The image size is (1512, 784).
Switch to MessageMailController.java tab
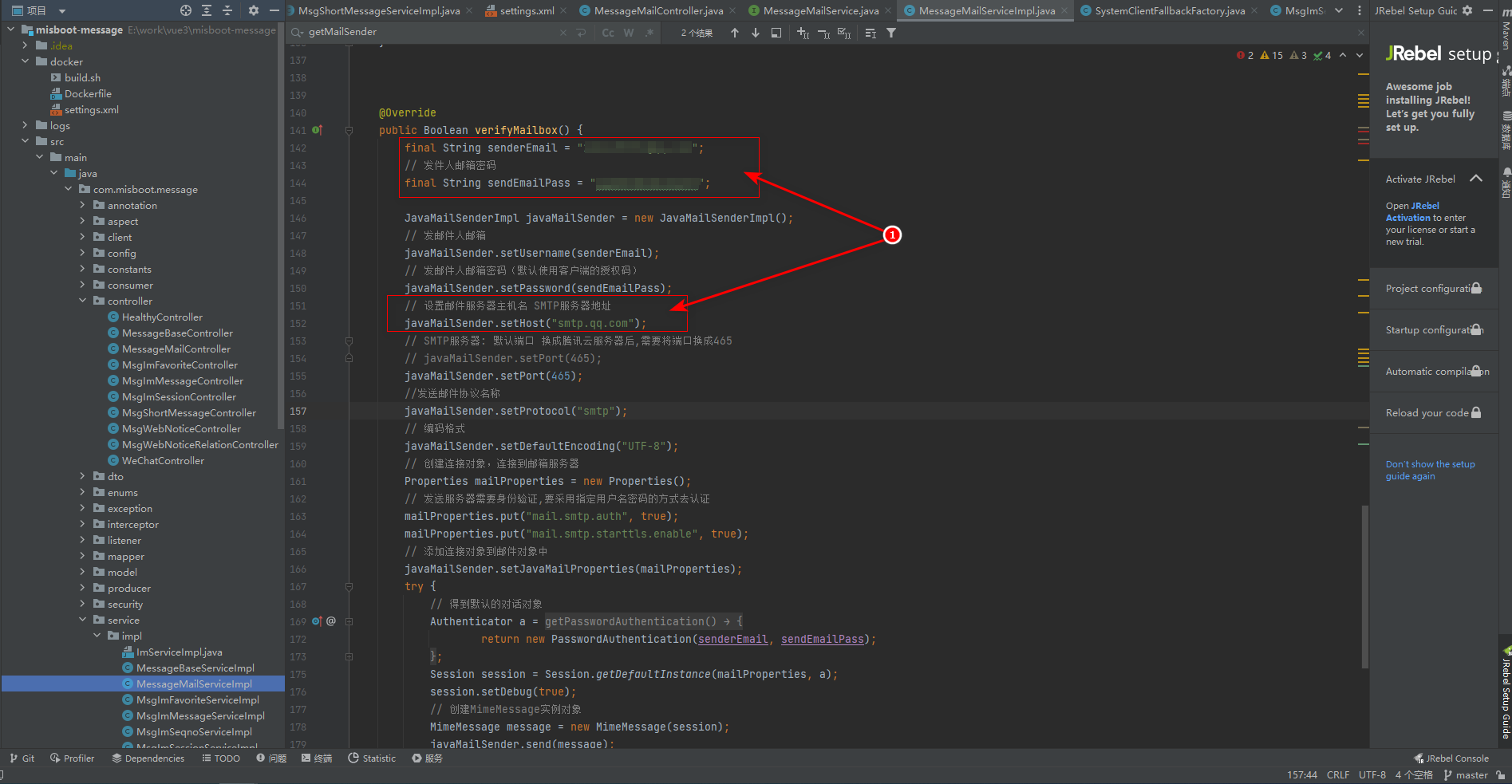tap(658, 10)
